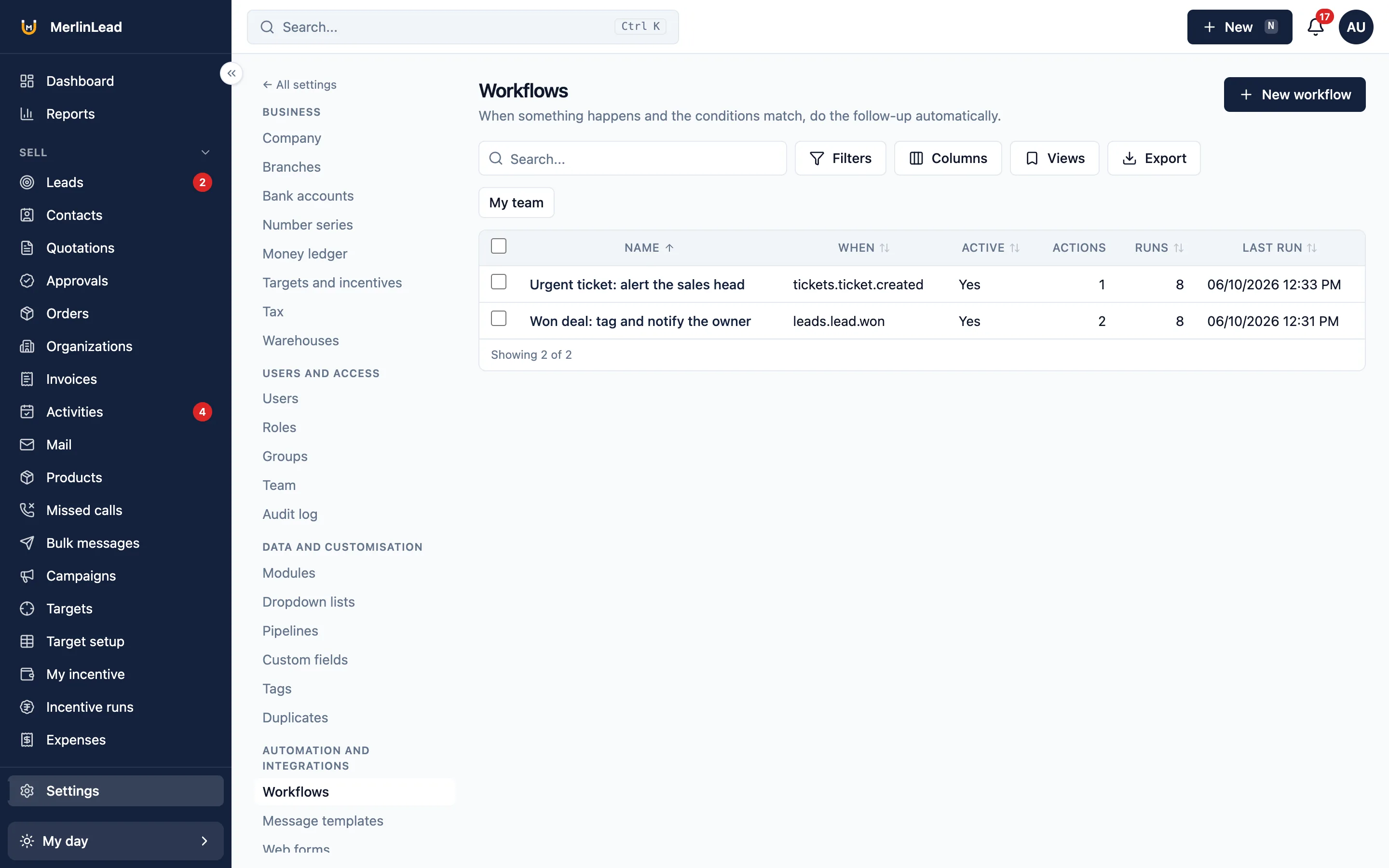
Task: Click the top-bar New button
Action: pos(1239,27)
